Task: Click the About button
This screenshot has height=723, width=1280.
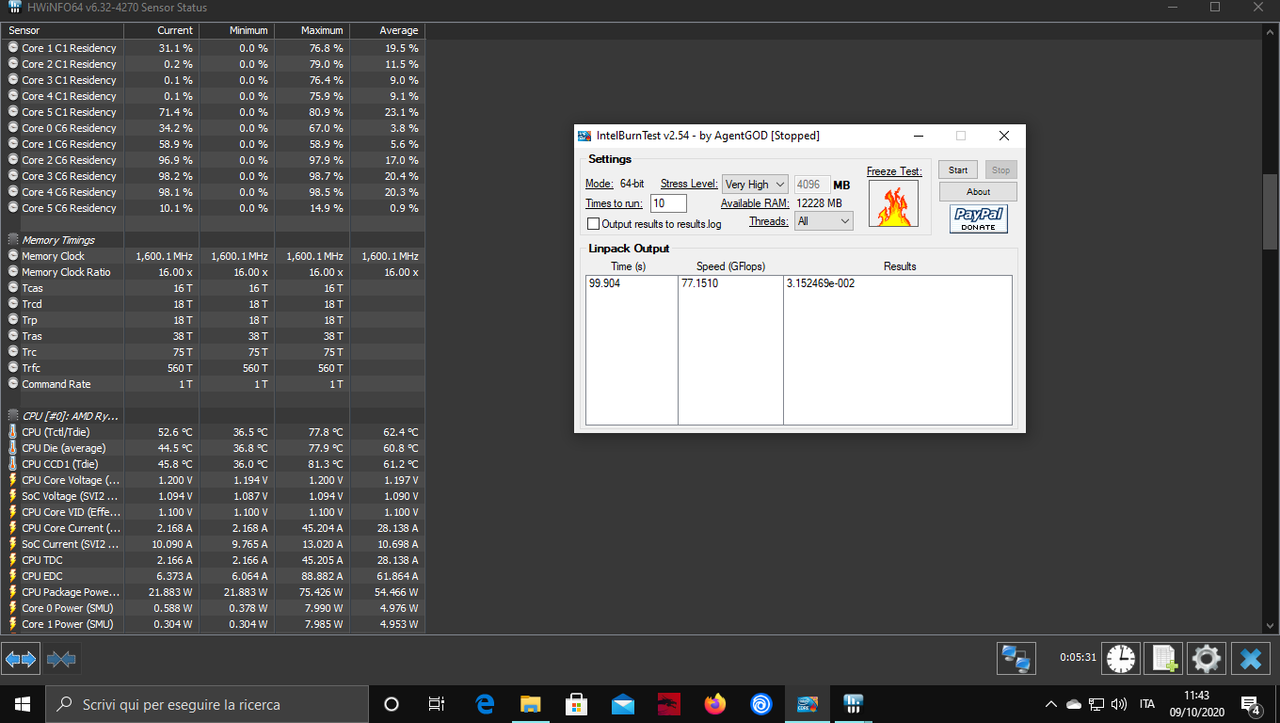Action: (978, 191)
